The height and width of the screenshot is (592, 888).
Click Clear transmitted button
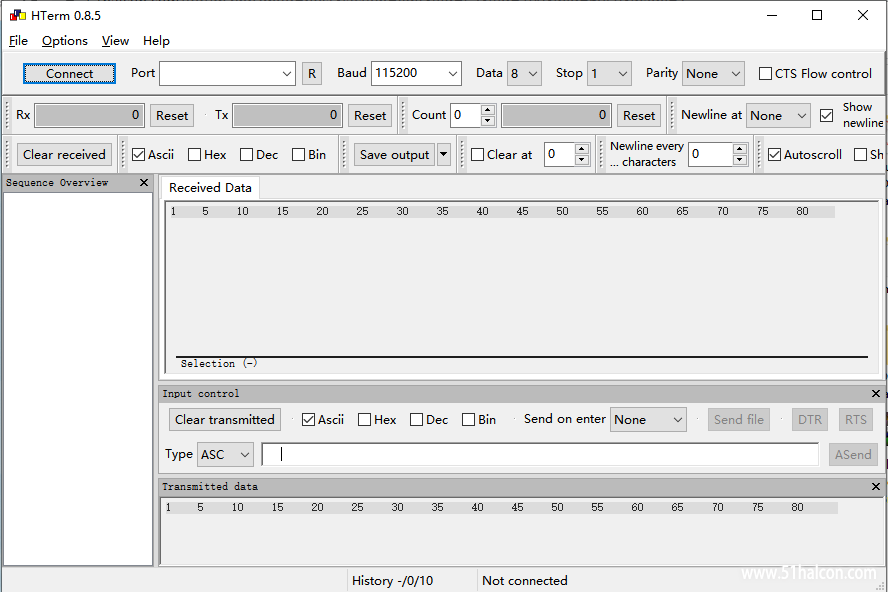225,420
